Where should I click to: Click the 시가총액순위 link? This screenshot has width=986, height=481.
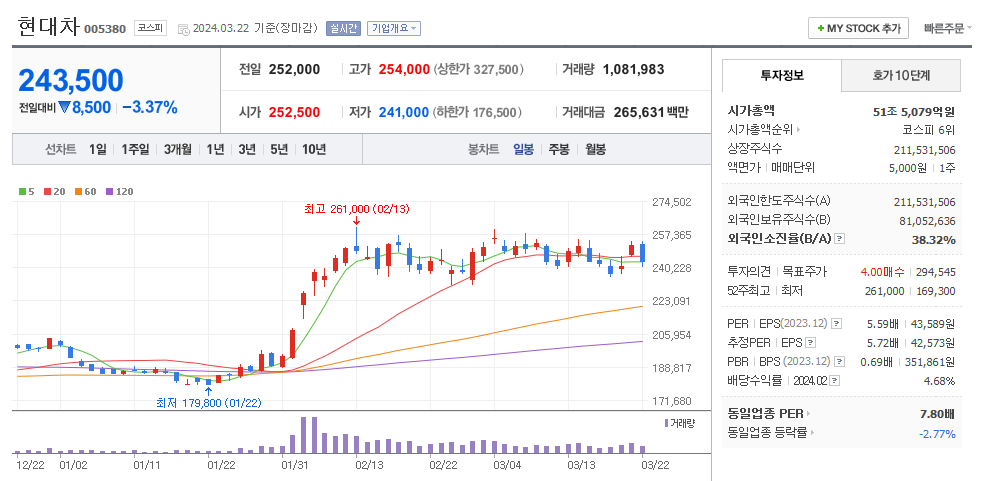pyautogui.click(x=760, y=130)
